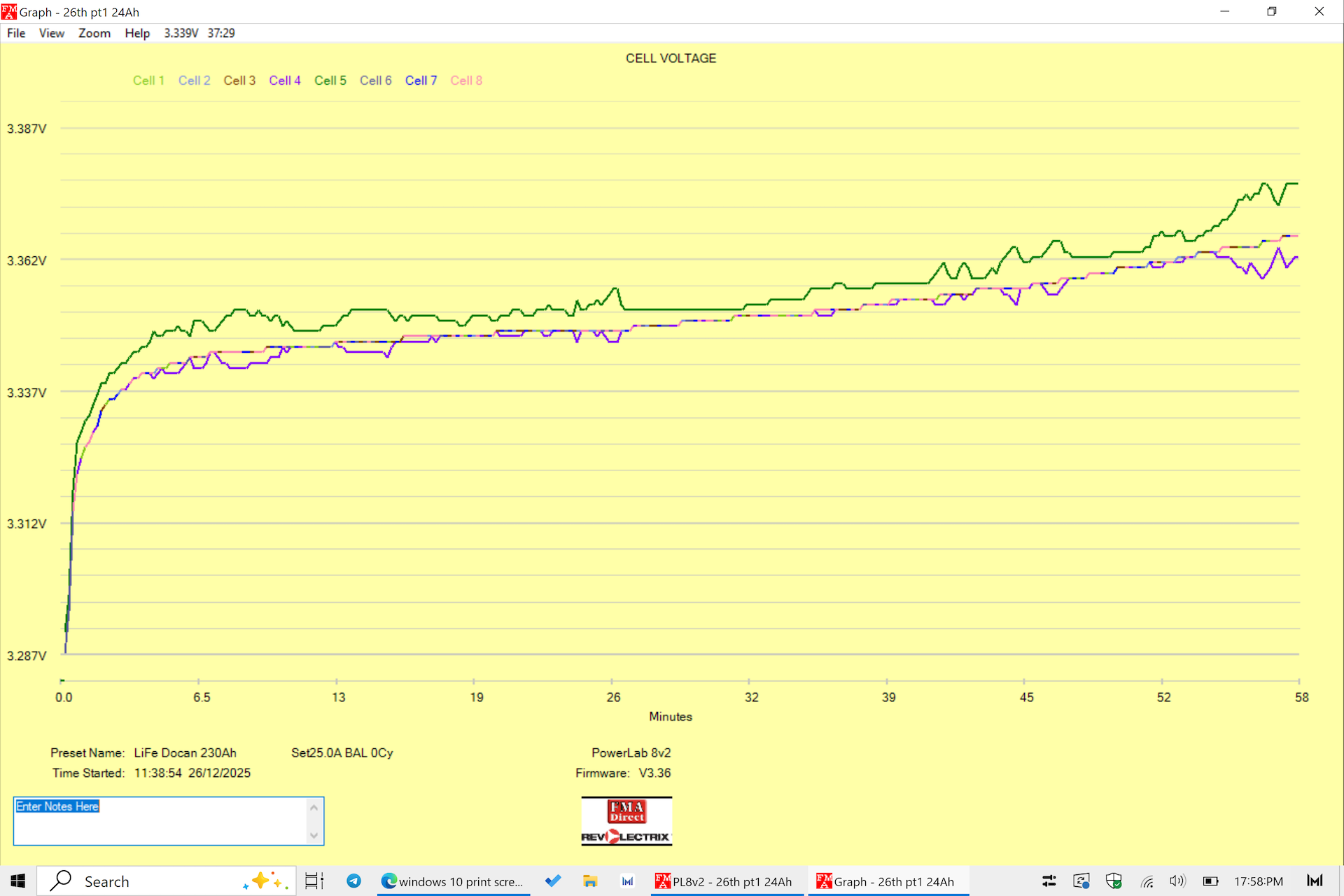1344x896 pixels.
Task: Launch Telegram from the taskbar
Action: 354,881
